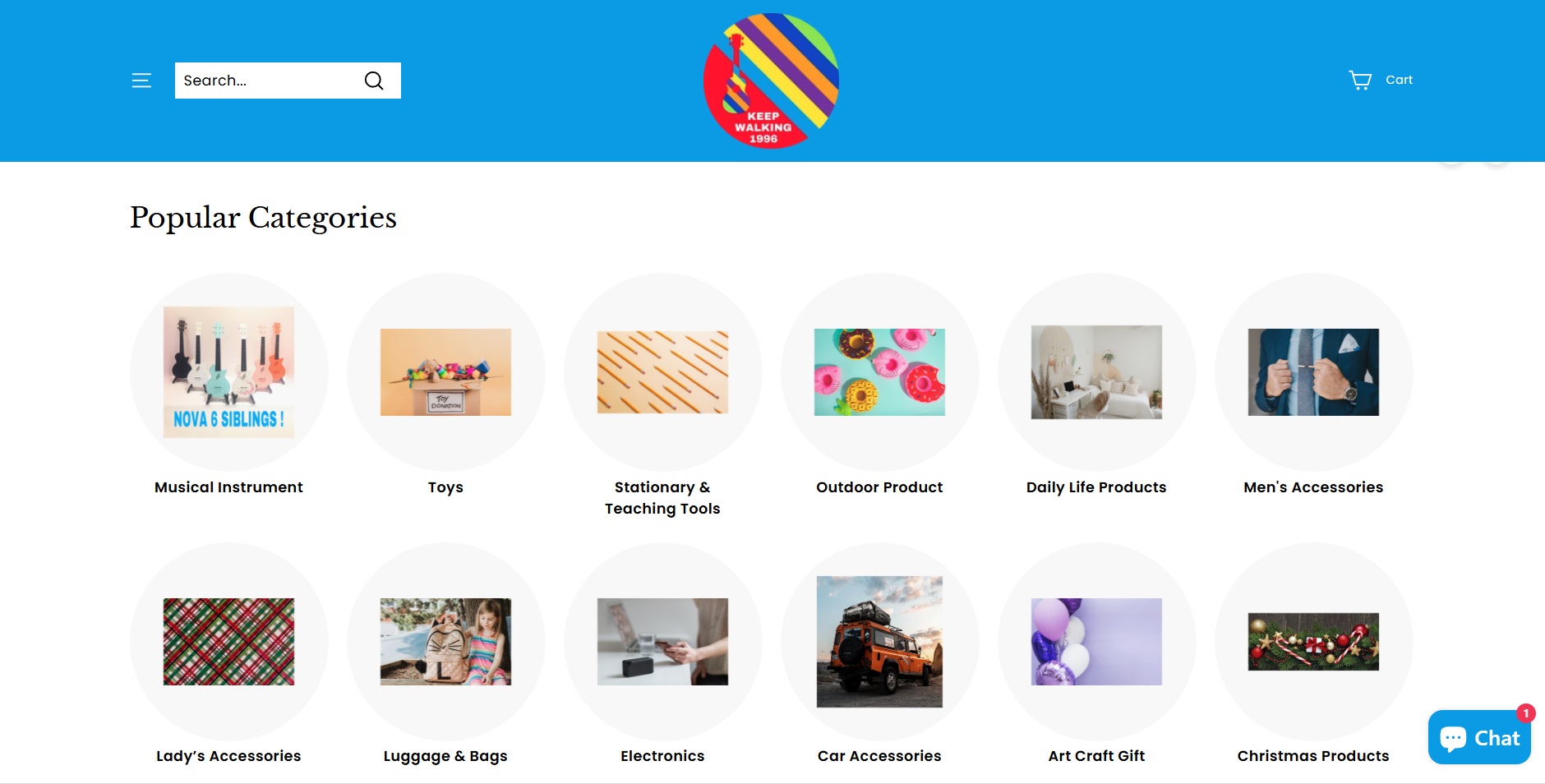Open the Daily Life Products link
The width and height of the screenshot is (1545, 784).
[x=1096, y=487]
